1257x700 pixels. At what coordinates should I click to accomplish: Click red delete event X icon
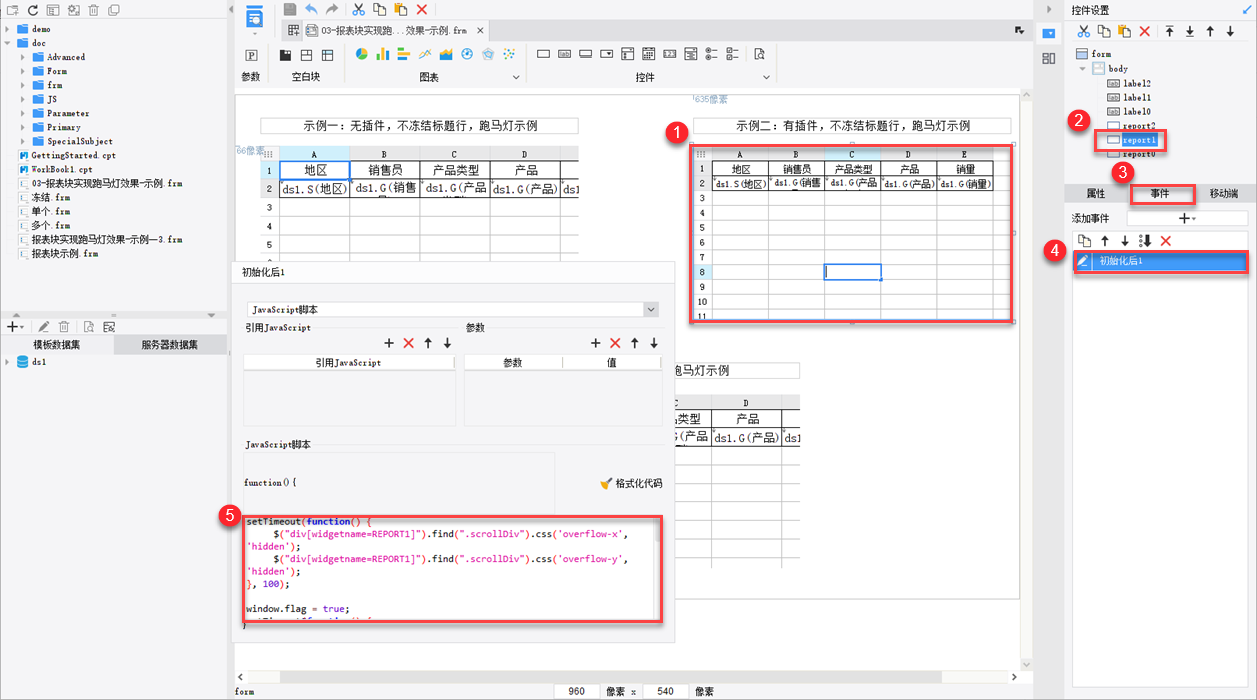(1166, 241)
